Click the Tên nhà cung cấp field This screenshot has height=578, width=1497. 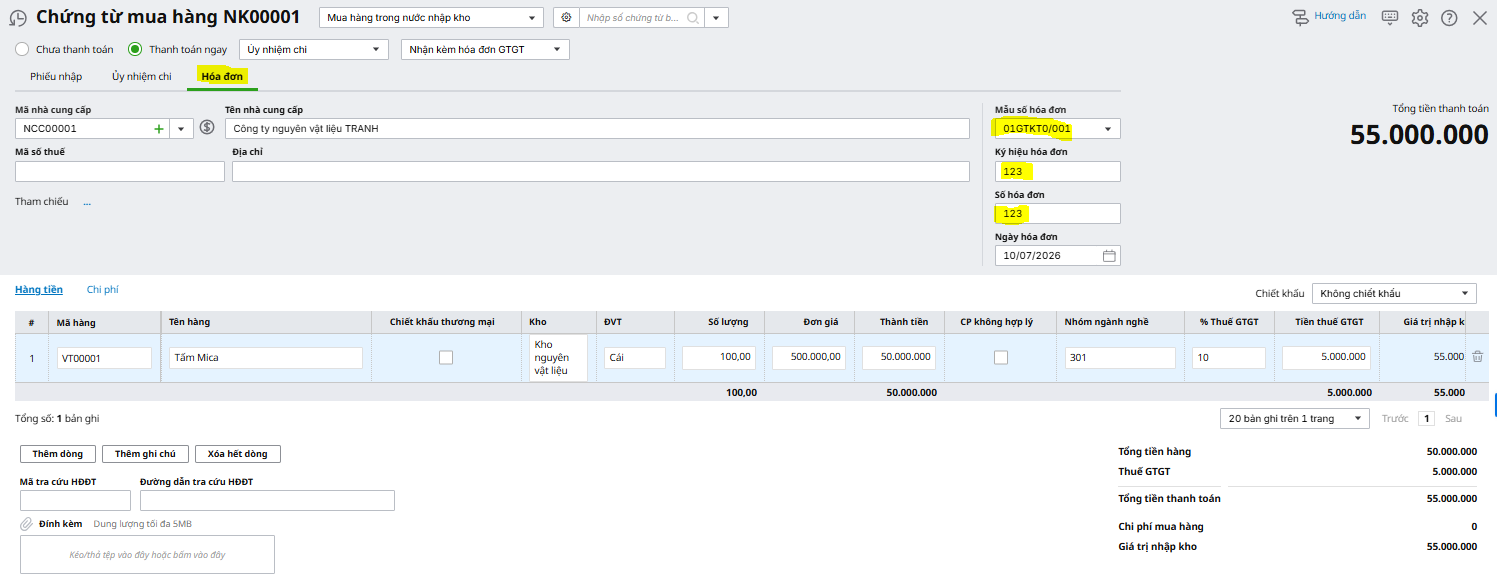pos(597,128)
